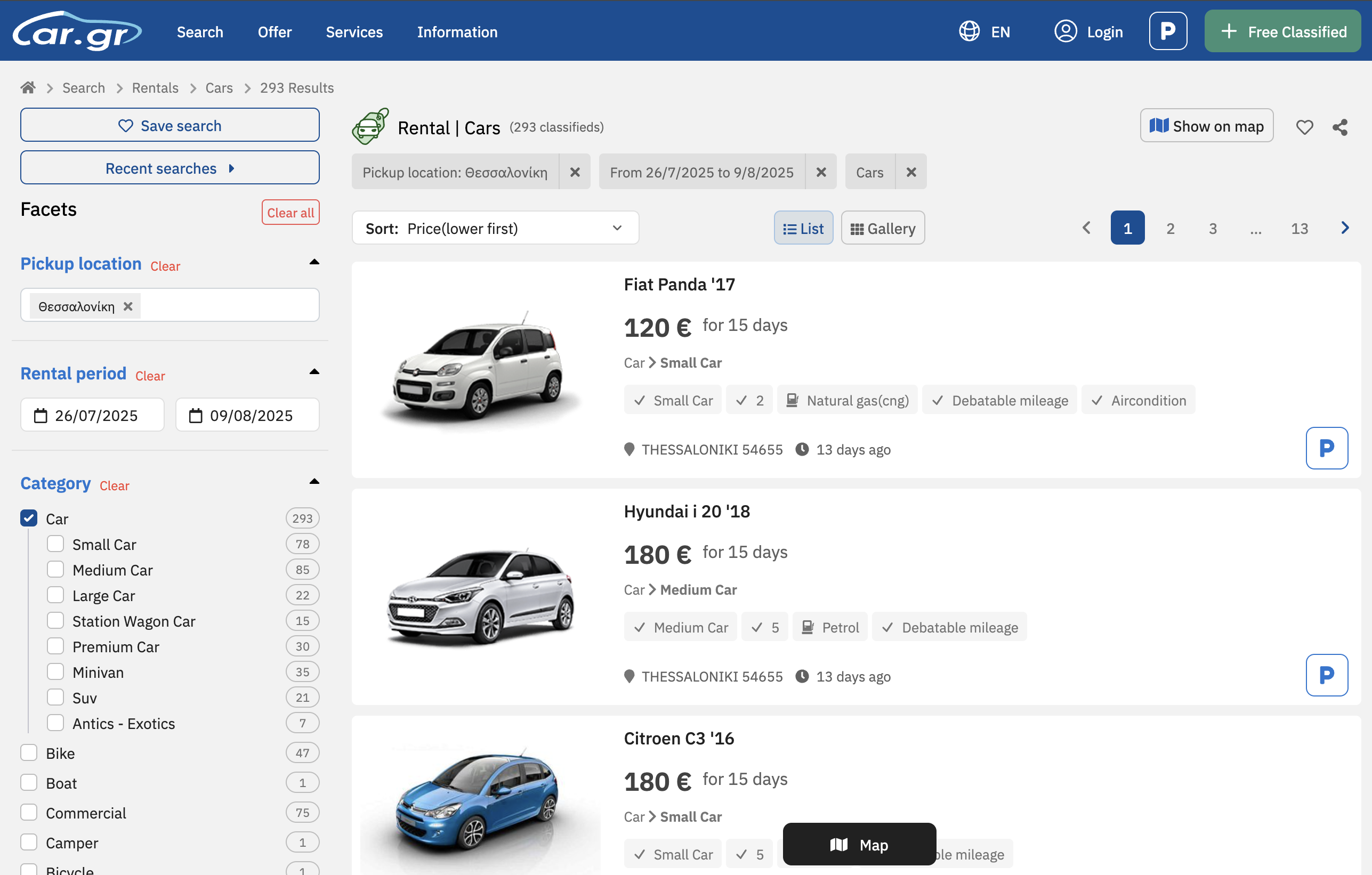This screenshot has width=1372, height=875.
Task: Switch to Gallery view
Action: [x=882, y=228]
